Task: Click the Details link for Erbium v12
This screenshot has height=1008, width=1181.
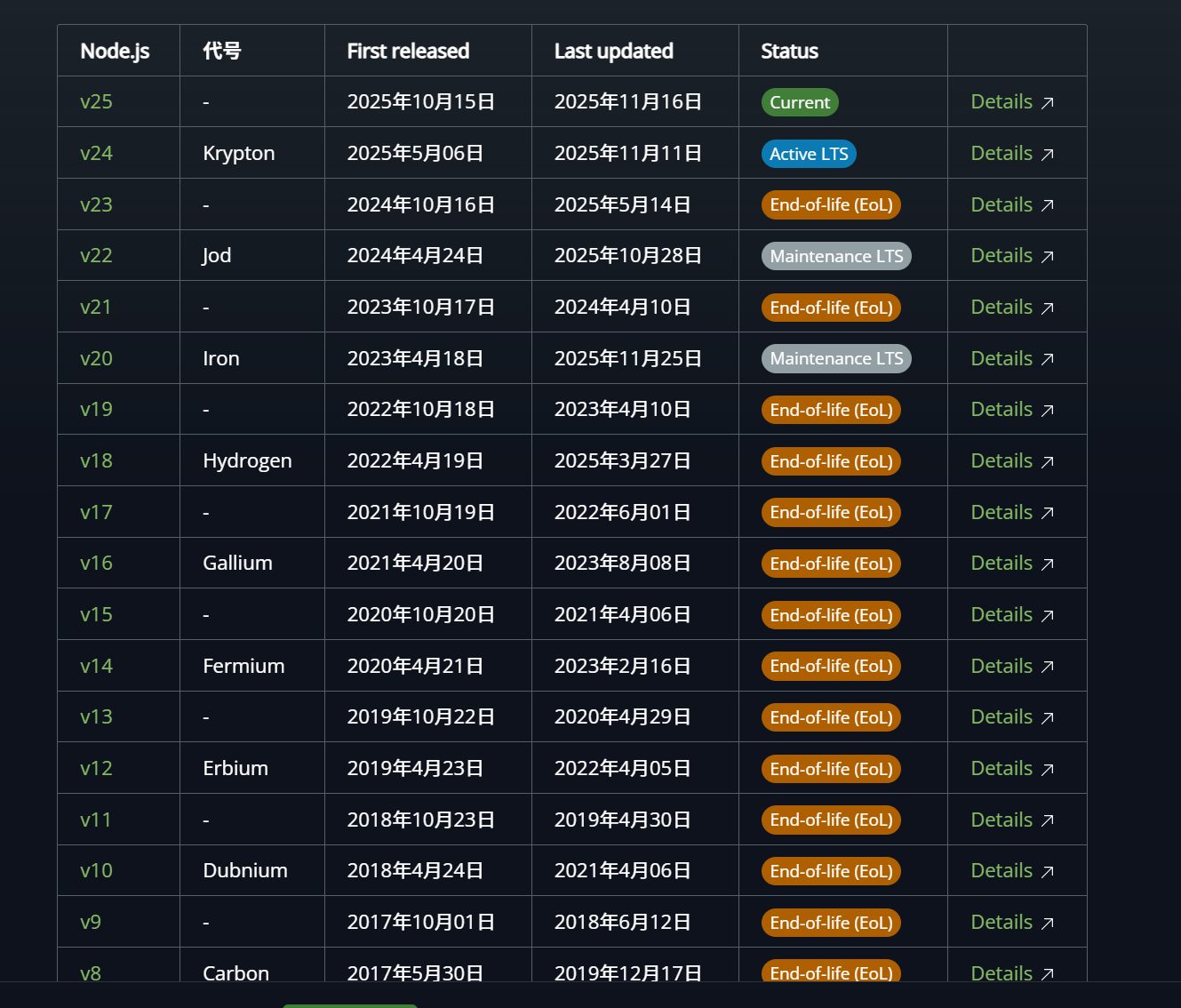Action: 1012,768
